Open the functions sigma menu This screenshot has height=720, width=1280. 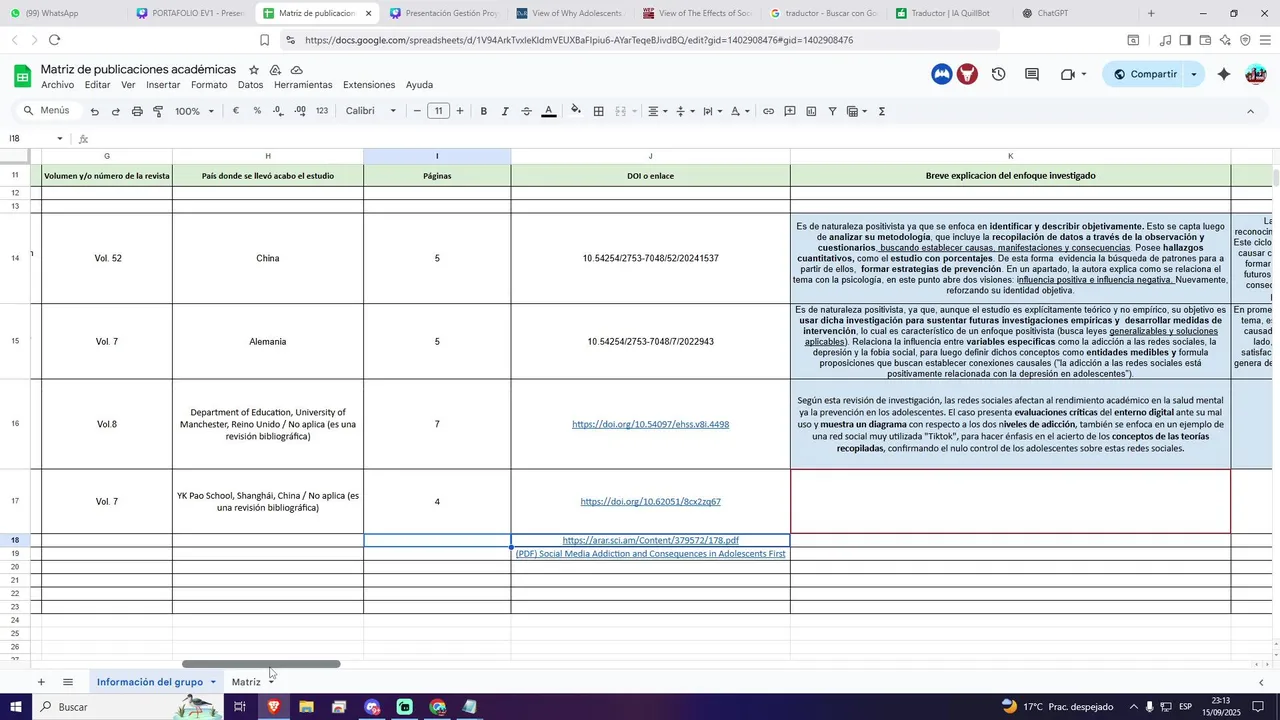click(882, 111)
